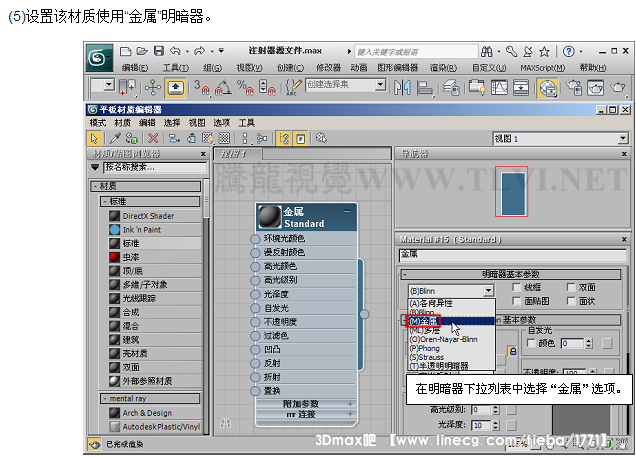Toggle the angle snap tool
This screenshot has height=457, width=636.
click(223, 88)
